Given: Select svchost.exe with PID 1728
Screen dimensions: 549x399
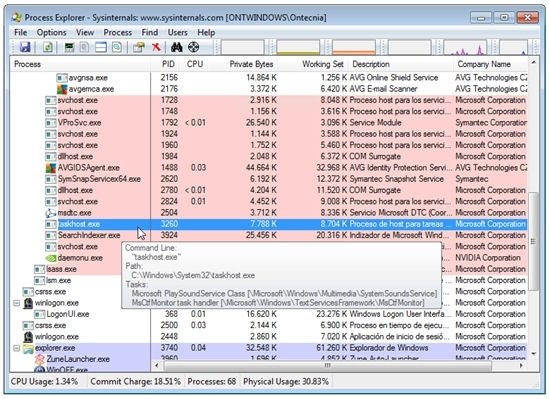Looking at the screenshot, I should click(78, 100).
